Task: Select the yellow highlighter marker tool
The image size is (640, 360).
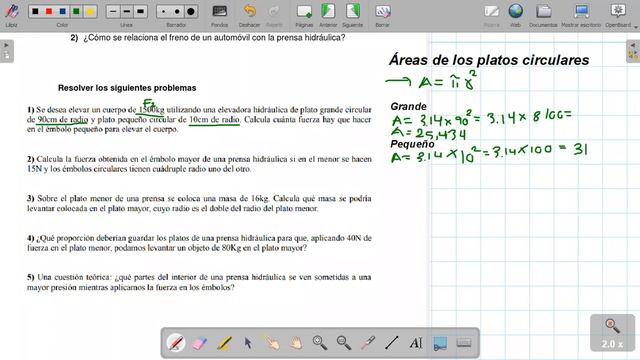Action: 224,343
